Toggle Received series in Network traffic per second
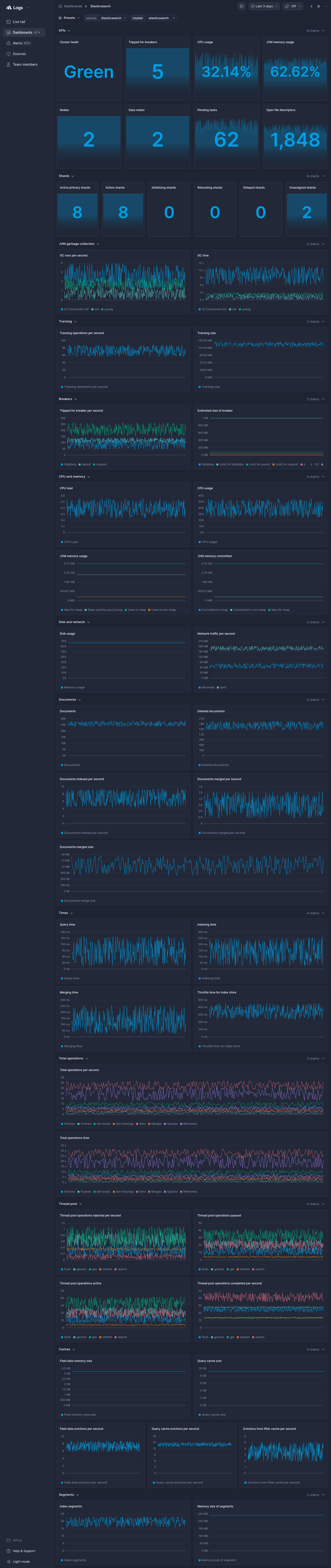Screen dimensions: 331x1568 (x=206, y=687)
